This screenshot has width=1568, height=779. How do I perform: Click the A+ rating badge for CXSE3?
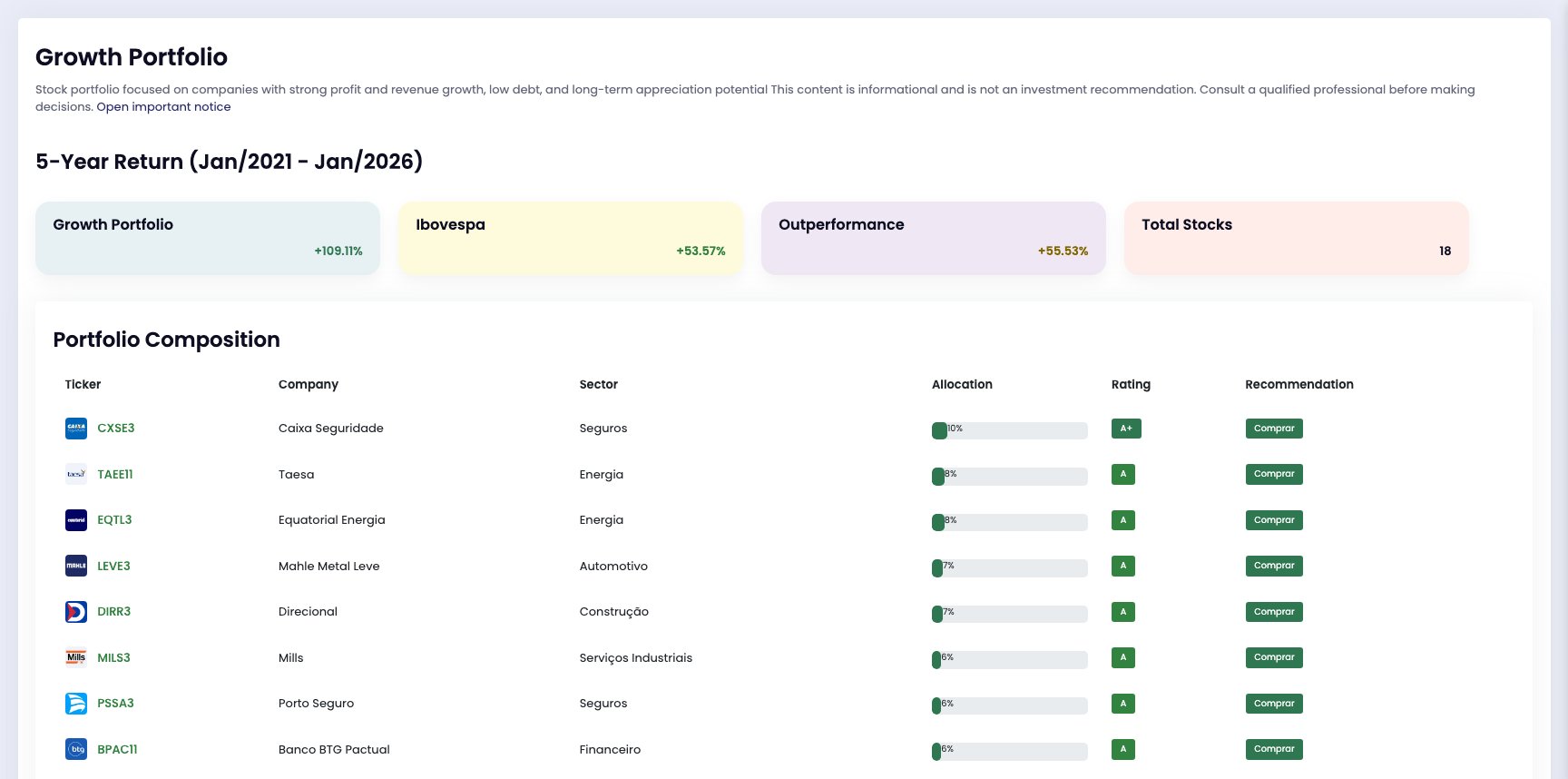click(1126, 429)
